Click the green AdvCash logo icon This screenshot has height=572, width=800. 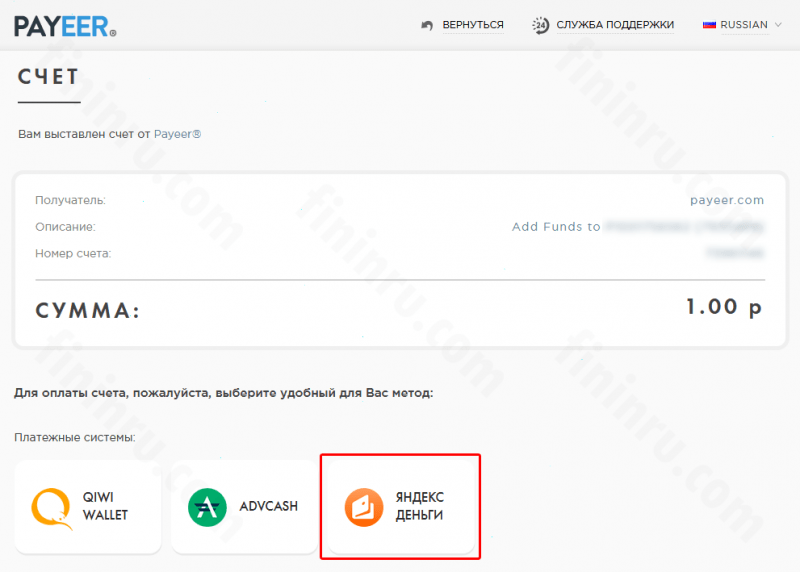coord(207,507)
